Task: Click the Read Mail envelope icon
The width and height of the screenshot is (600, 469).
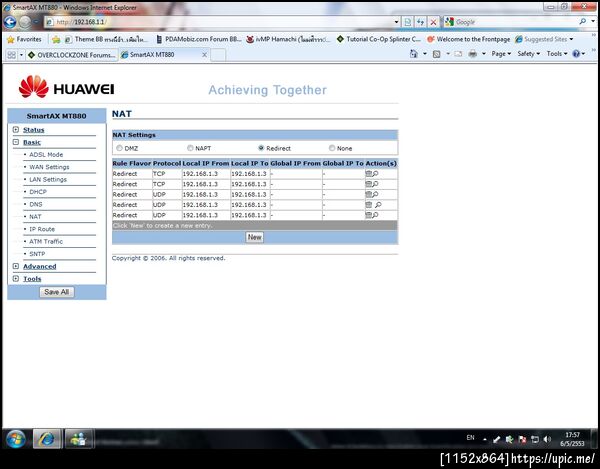Action: (x=458, y=54)
